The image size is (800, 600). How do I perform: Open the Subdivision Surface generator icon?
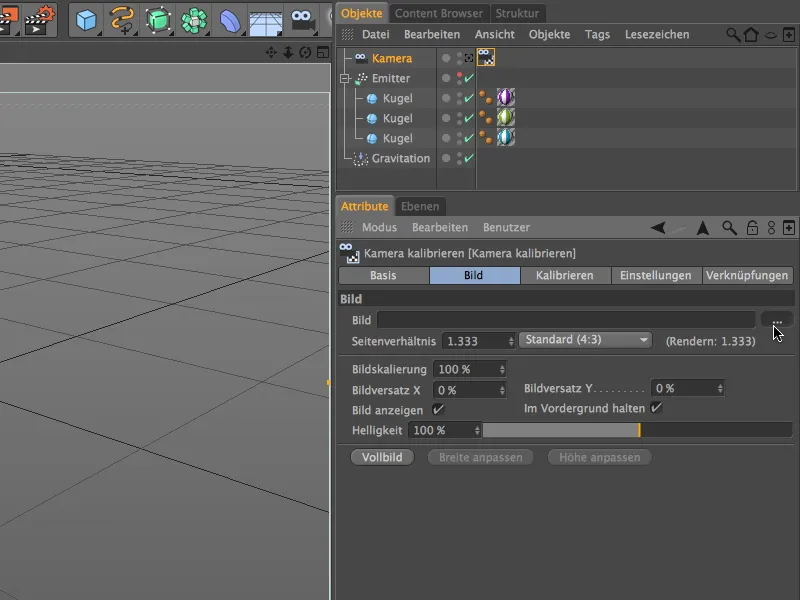click(x=158, y=20)
